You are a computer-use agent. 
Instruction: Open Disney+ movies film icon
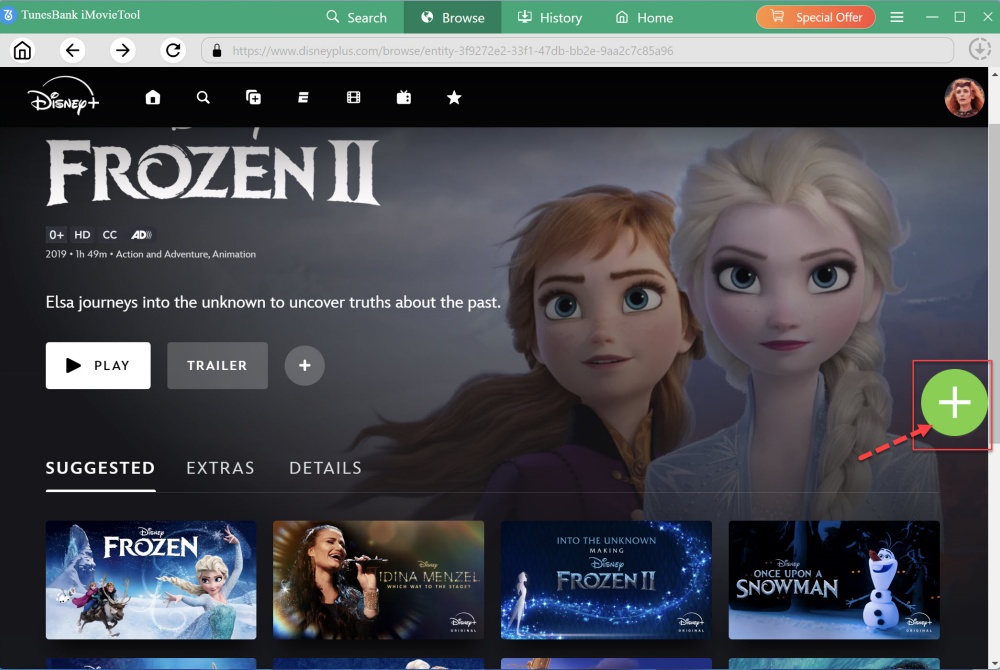pos(353,97)
